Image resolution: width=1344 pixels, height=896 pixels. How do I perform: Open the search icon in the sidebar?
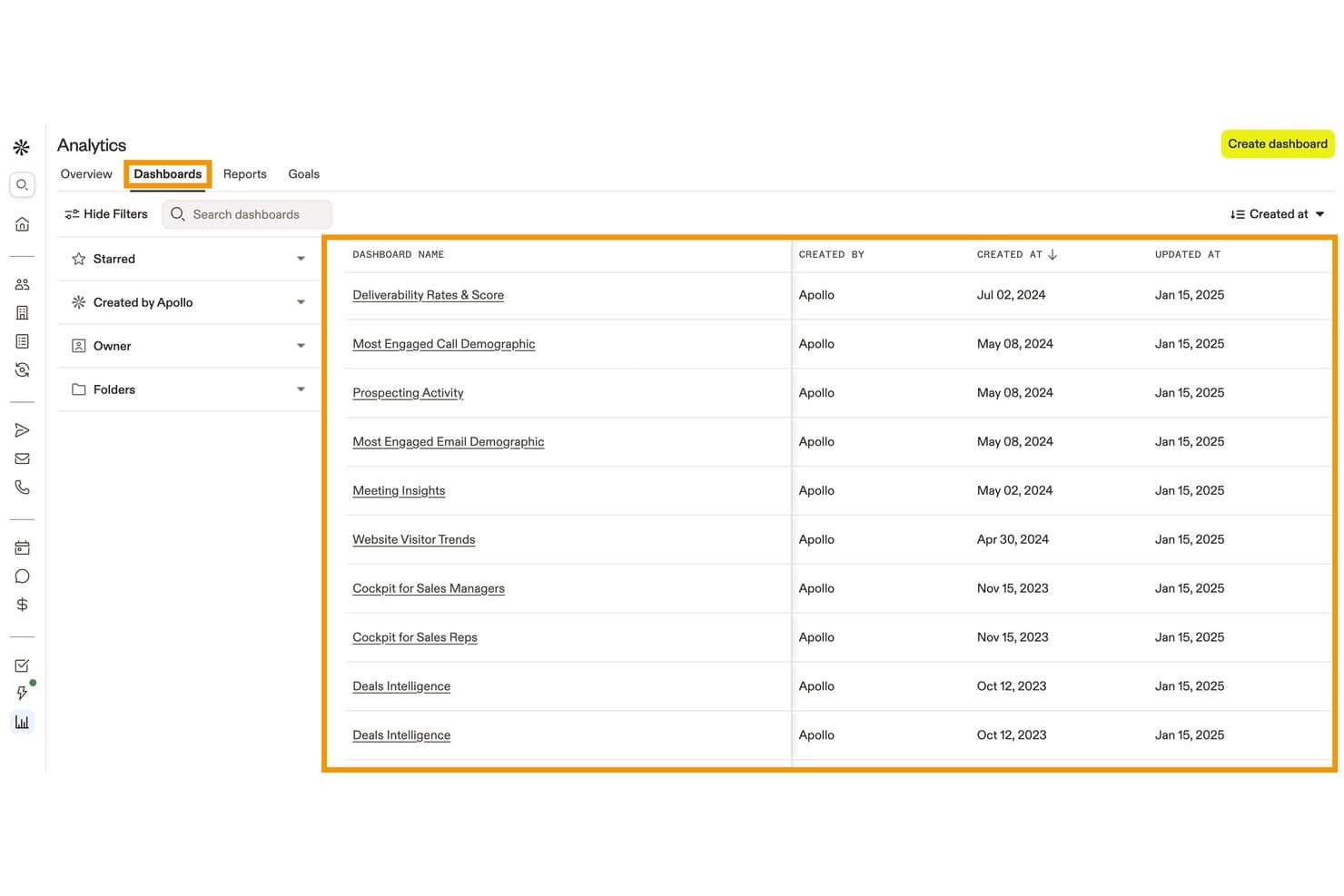click(23, 185)
